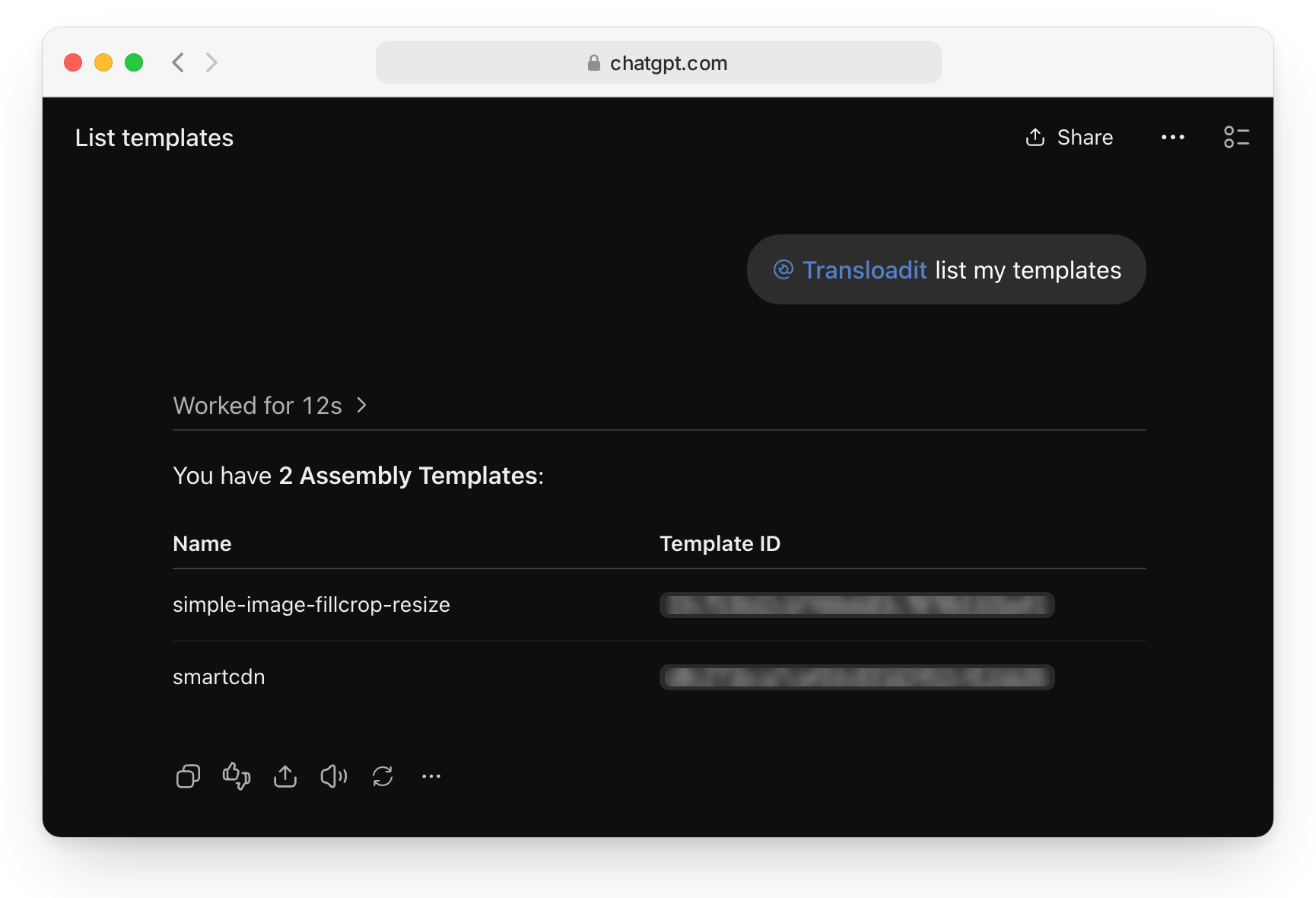Click the Transloadit mention in the prompt
Screen dimensions: 1316x898
point(850,270)
